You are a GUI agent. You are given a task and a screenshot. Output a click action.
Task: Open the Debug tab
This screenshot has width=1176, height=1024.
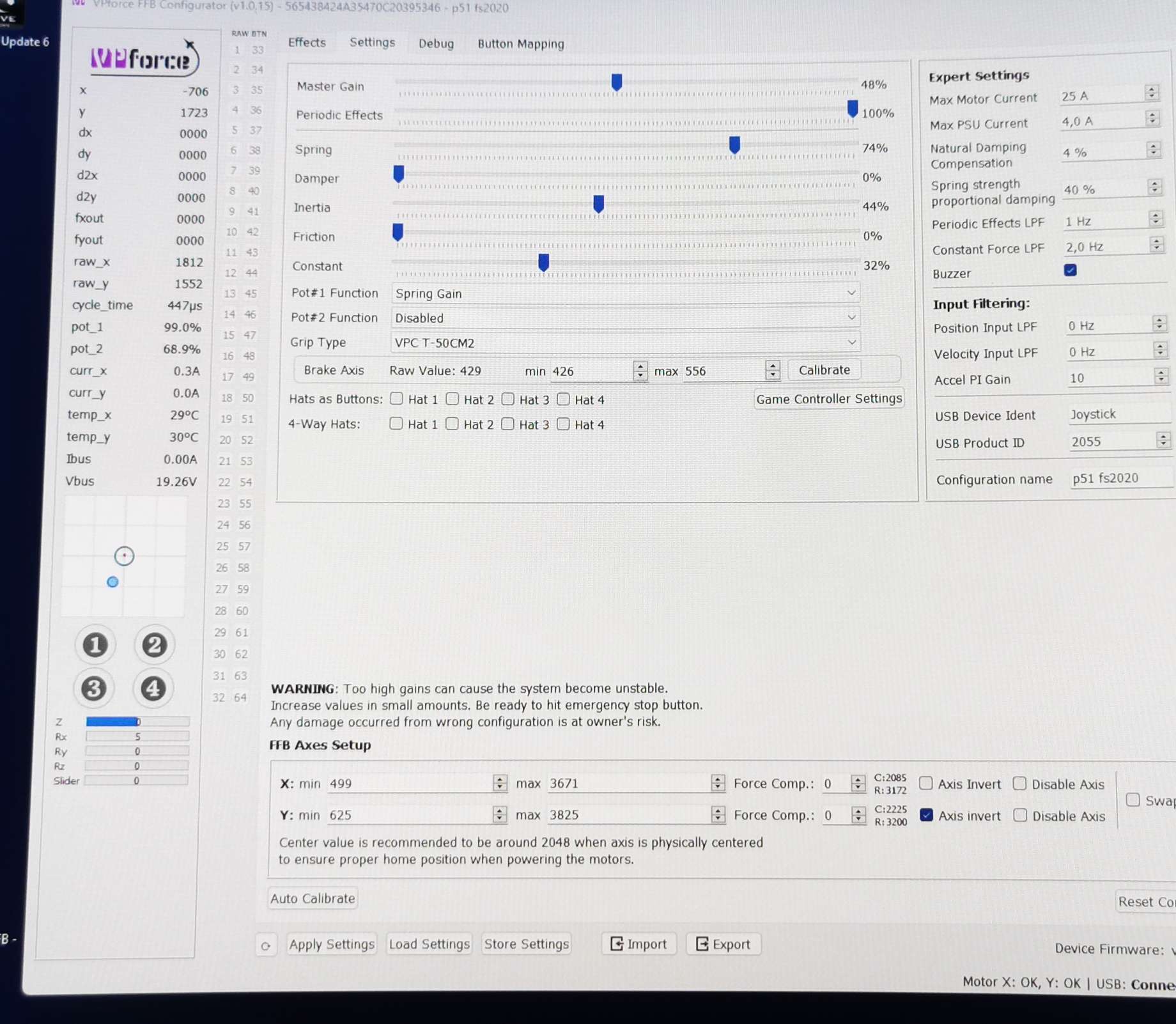point(436,43)
